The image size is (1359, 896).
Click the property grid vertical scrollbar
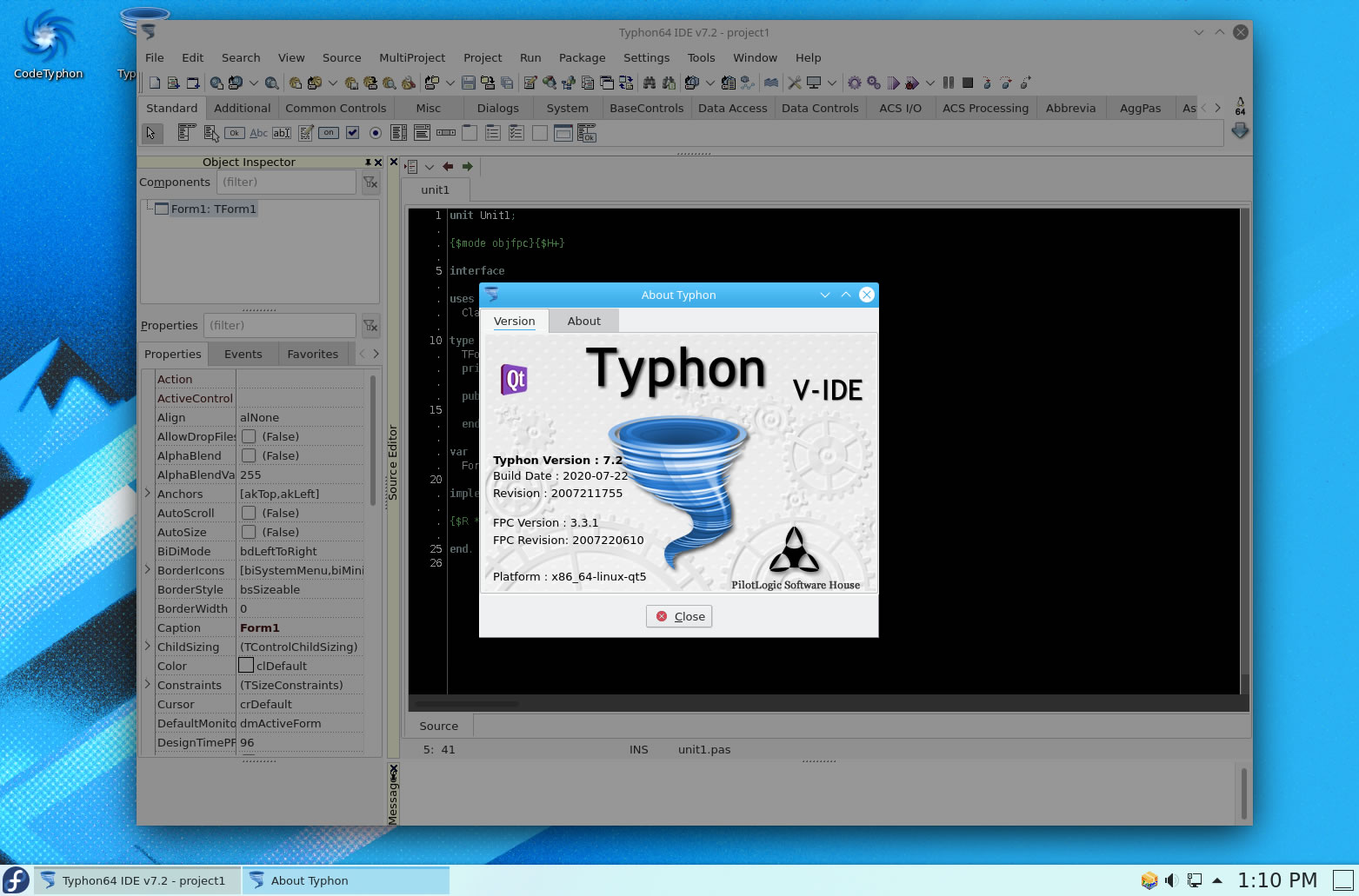[373, 441]
